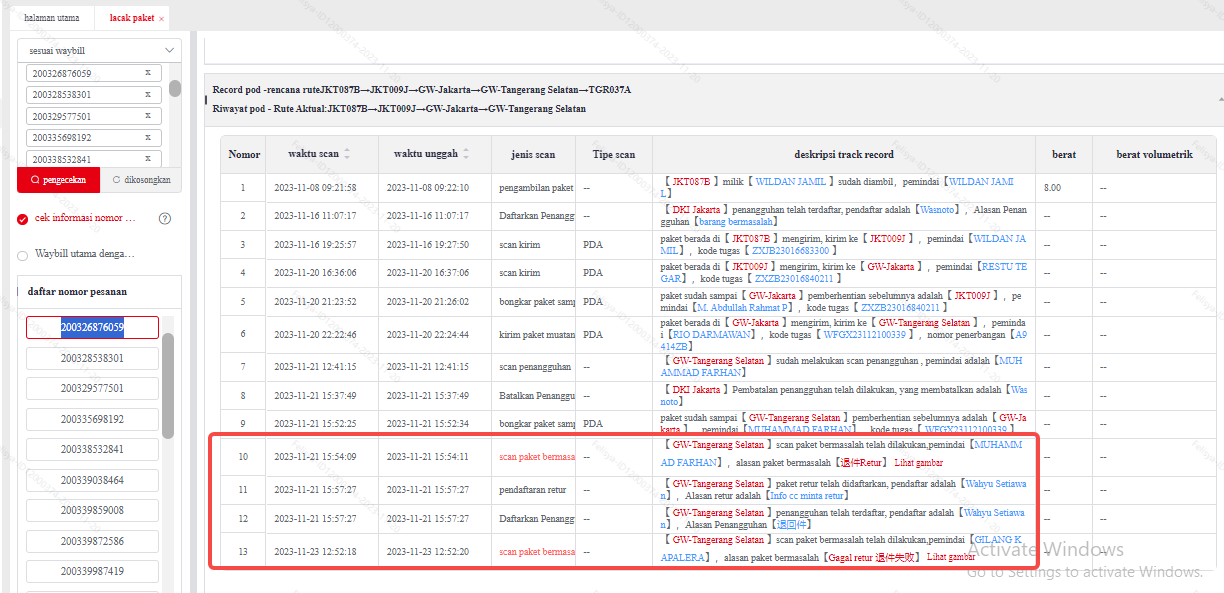
Task: Open Lihat gambar link in row 13
Action: (951, 557)
